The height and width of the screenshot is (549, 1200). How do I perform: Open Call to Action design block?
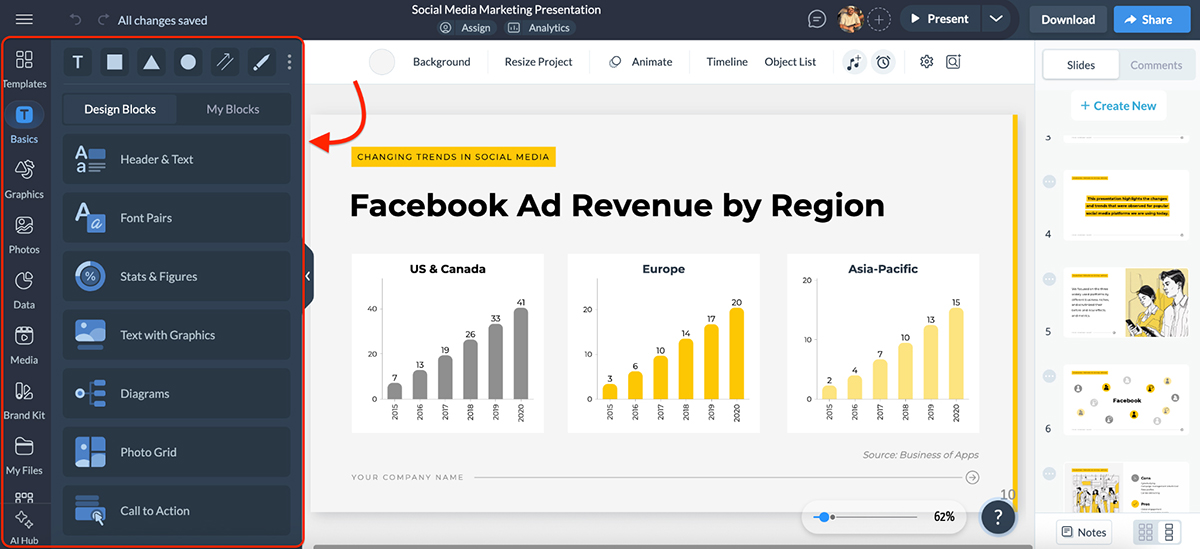[177, 510]
